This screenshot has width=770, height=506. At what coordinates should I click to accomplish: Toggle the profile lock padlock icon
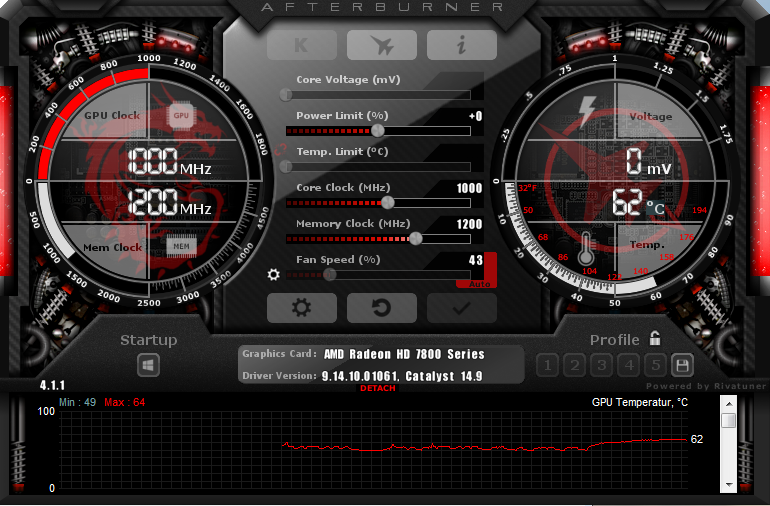(x=655, y=338)
